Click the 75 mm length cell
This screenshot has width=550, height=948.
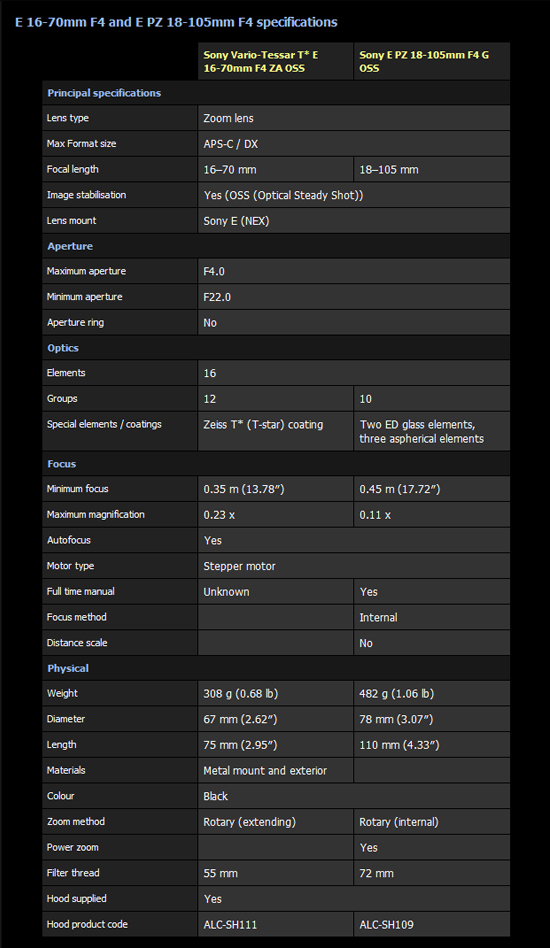click(x=276, y=745)
